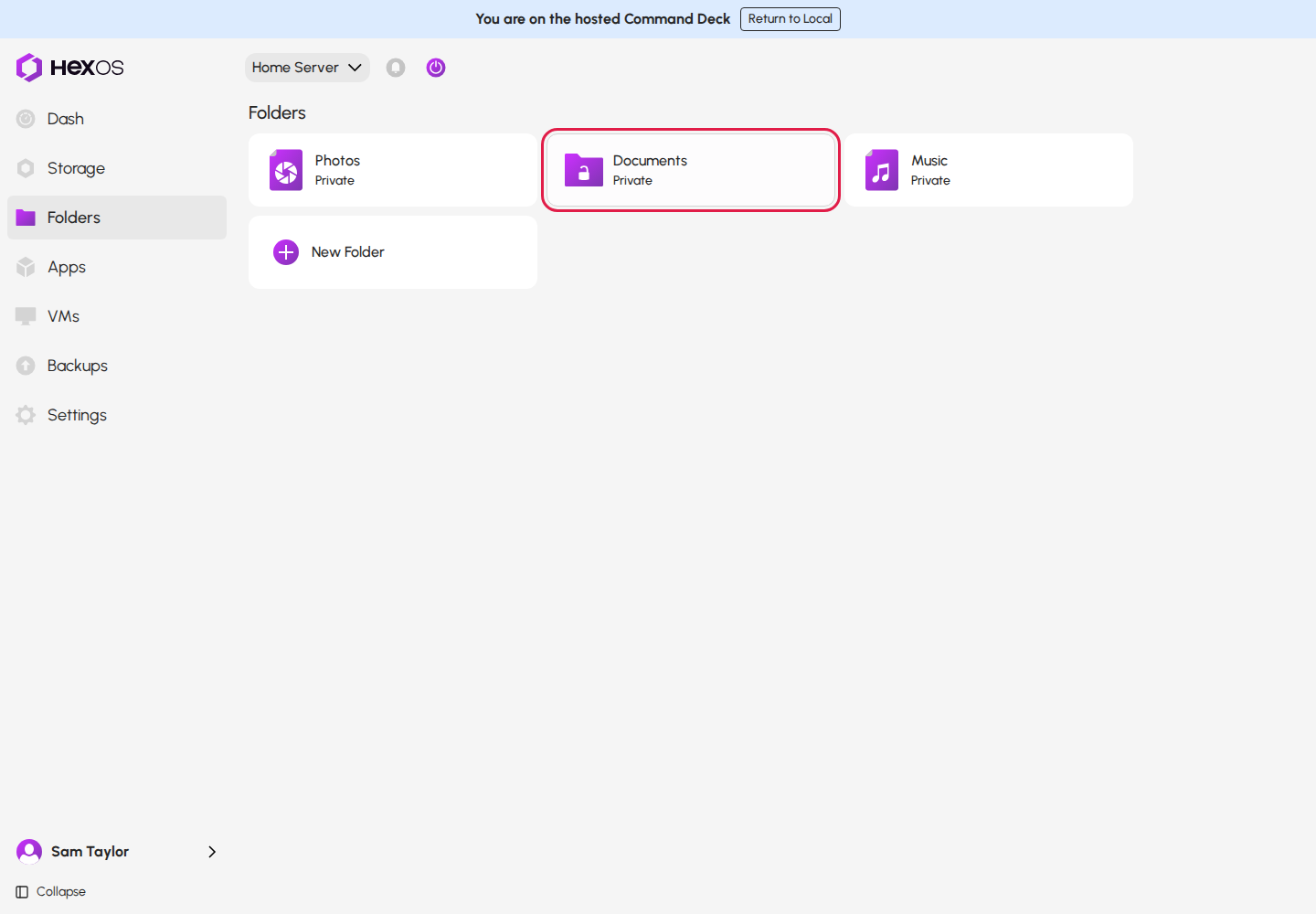This screenshot has width=1316, height=914.
Task: Click the VMs monitor icon
Action: coord(26,316)
